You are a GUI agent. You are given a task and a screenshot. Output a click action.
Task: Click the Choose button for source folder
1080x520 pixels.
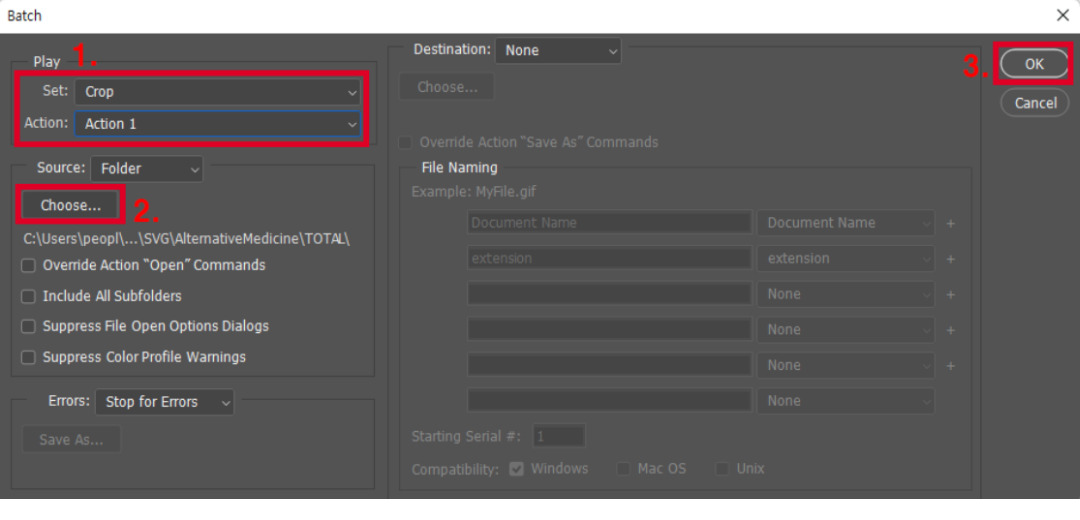pyautogui.click(x=71, y=205)
